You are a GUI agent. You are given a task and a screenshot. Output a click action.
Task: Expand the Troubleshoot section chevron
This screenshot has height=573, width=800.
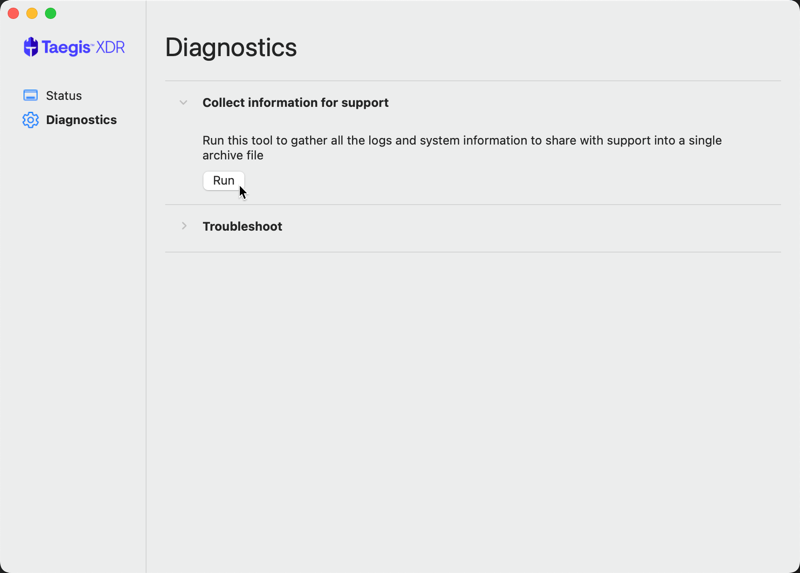click(x=184, y=226)
